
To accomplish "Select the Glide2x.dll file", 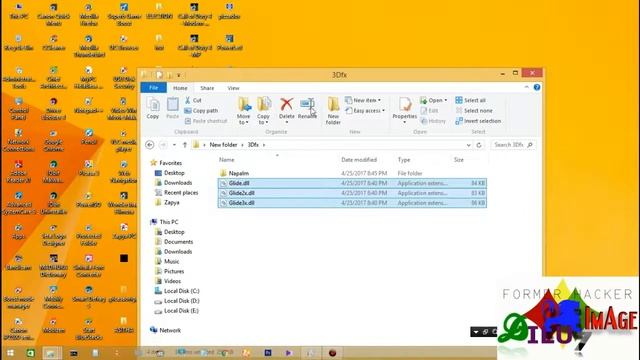I will click(x=352, y=193).
